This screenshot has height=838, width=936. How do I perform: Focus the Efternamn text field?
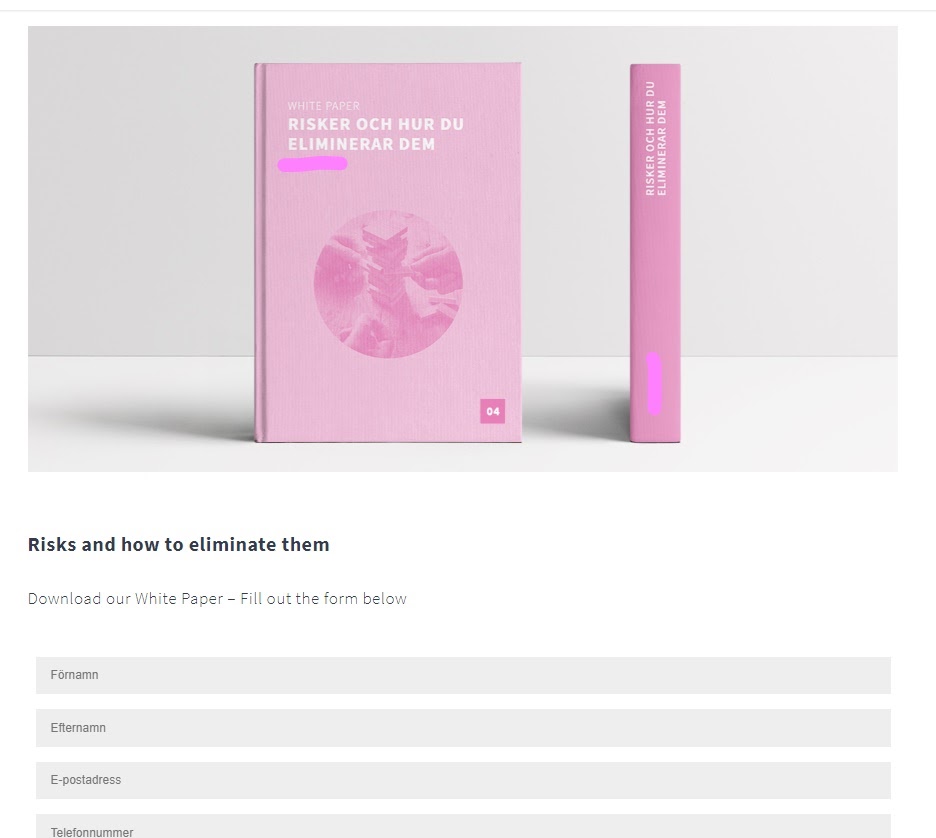coord(463,728)
